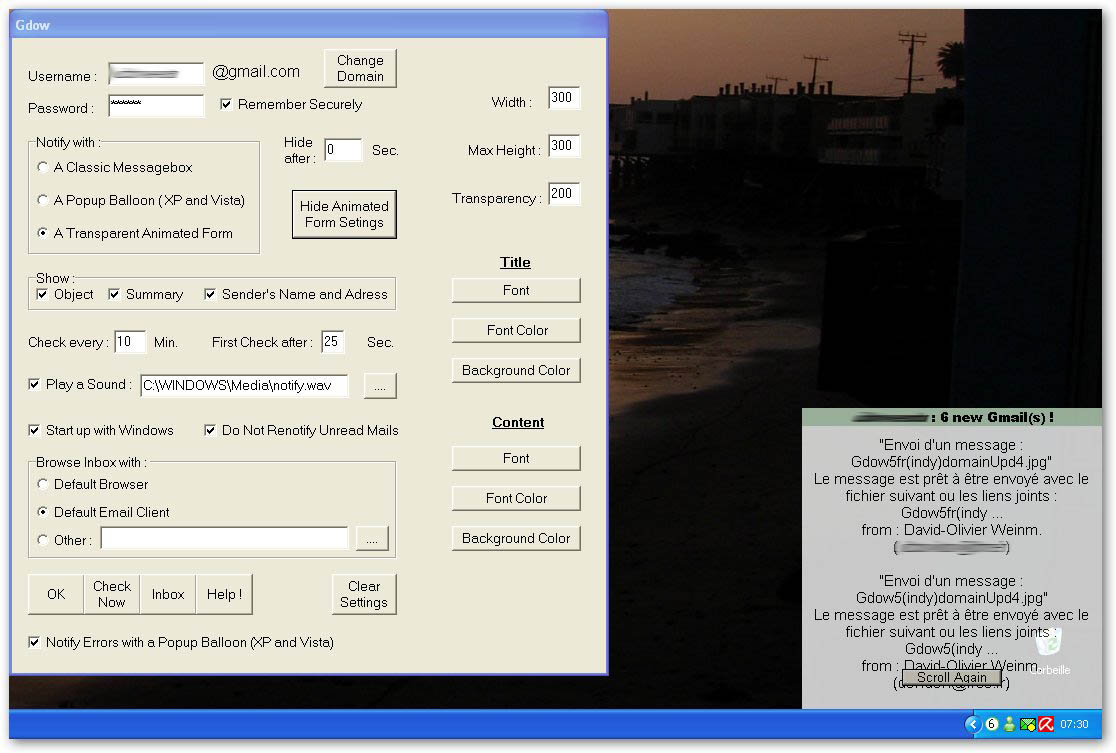Click the Width value field
The height and width of the screenshot is (753, 1116).
pos(564,98)
